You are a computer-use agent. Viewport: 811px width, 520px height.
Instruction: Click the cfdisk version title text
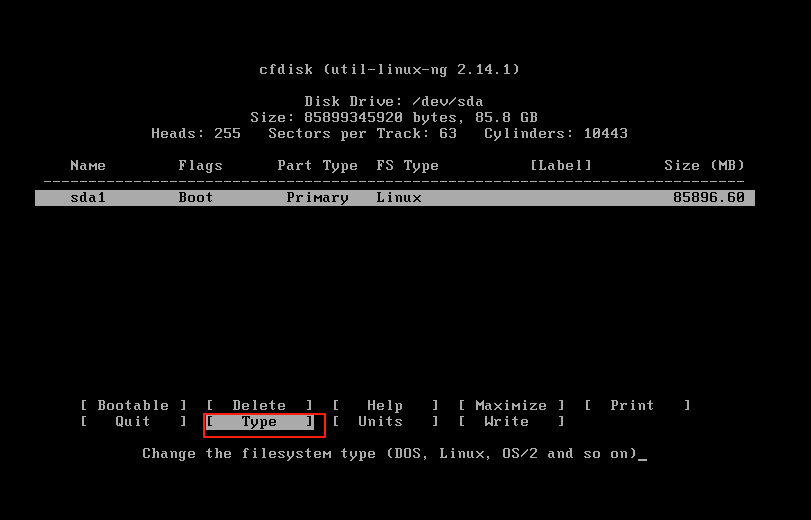389,69
